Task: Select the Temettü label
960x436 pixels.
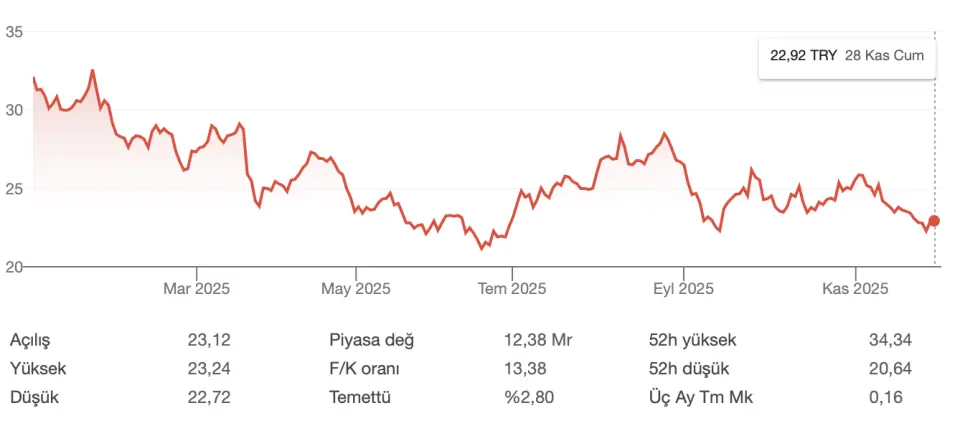Action: click(359, 398)
